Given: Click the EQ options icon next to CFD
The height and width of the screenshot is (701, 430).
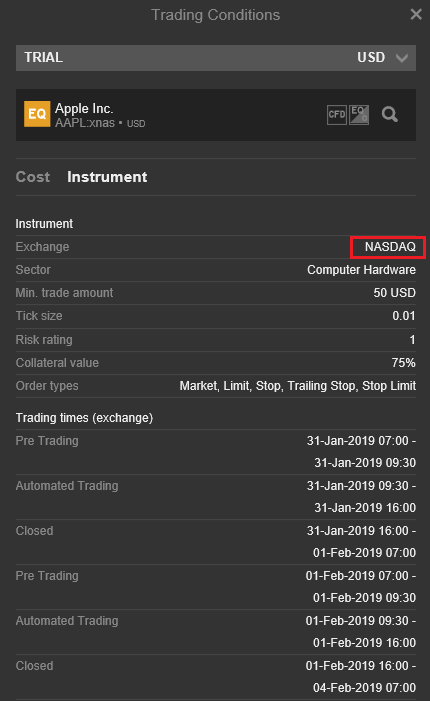Looking at the screenshot, I should (x=359, y=115).
